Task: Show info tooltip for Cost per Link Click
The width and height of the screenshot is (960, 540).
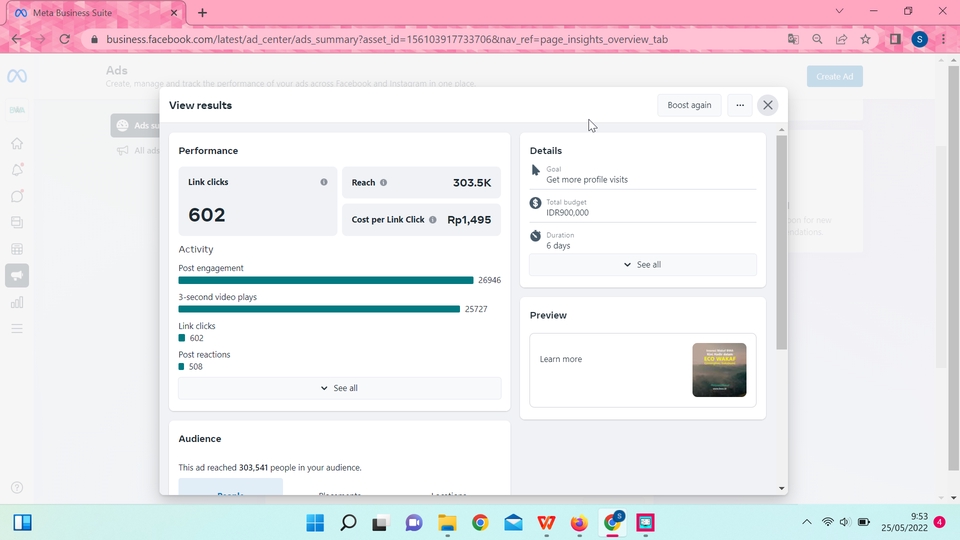Action: point(433,220)
